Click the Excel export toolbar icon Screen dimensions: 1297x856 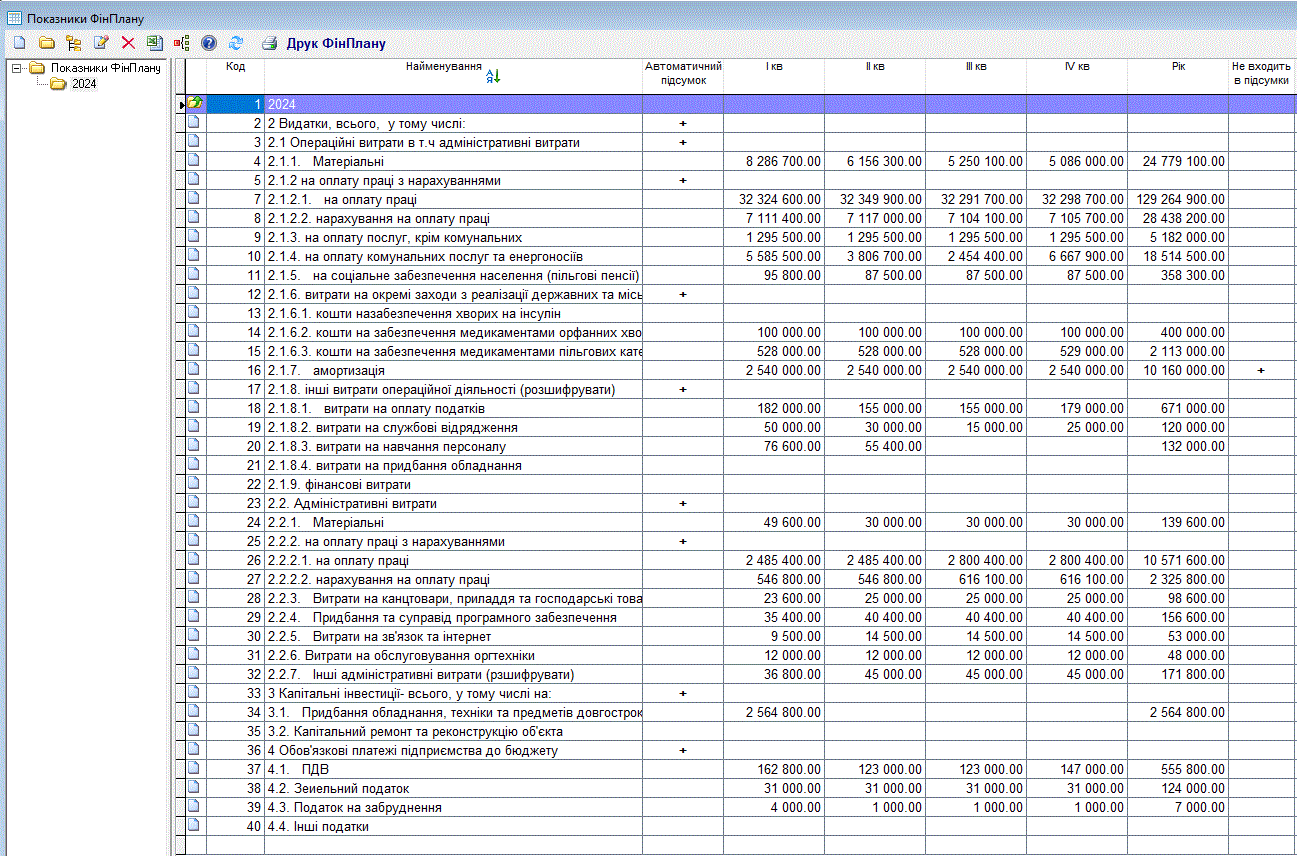pyautogui.click(x=154, y=43)
